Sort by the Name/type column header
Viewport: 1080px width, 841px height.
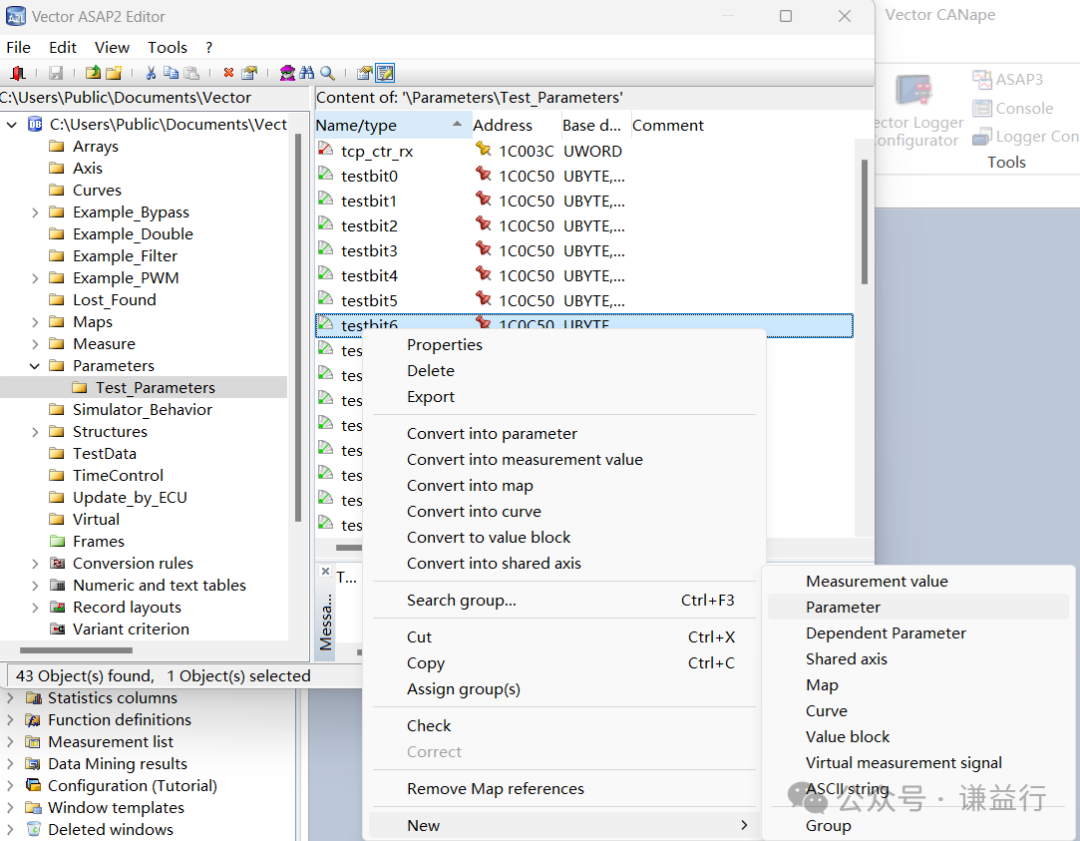[393, 125]
